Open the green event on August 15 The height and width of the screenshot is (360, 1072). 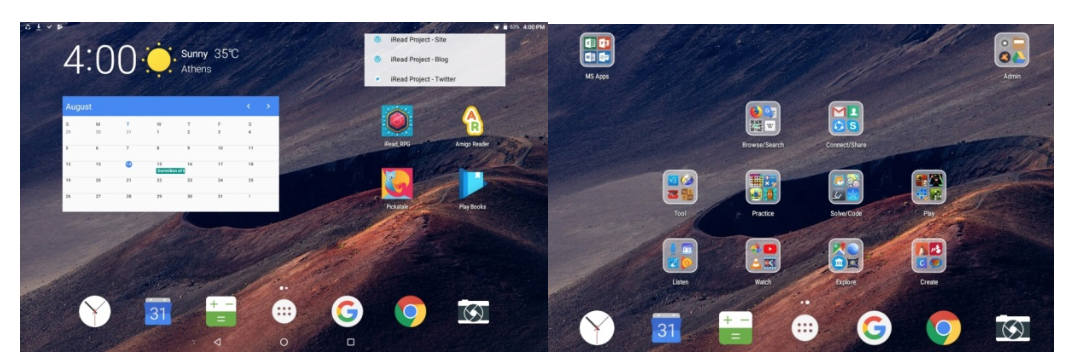pos(170,171)
